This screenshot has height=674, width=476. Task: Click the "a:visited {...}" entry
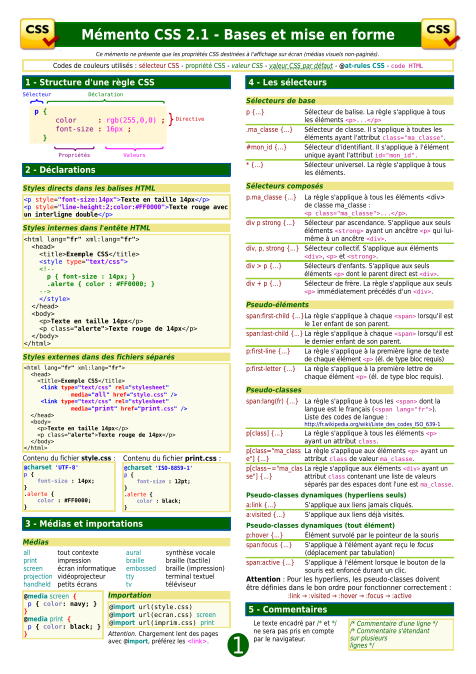click(265, 515)
